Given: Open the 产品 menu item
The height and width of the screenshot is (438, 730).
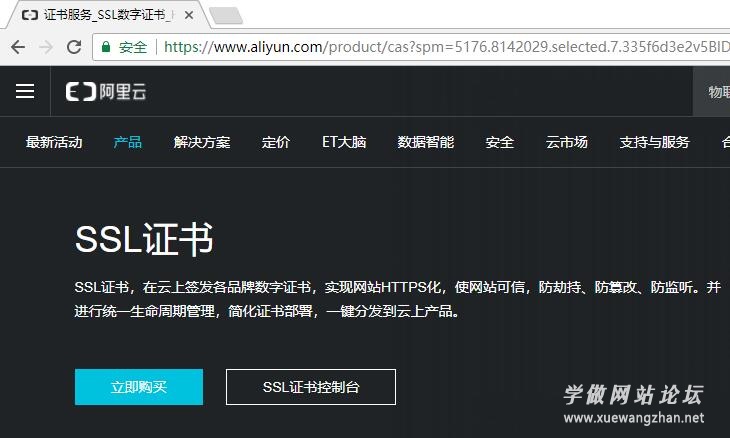Looking at the screenshot, I should pos(128,142).
